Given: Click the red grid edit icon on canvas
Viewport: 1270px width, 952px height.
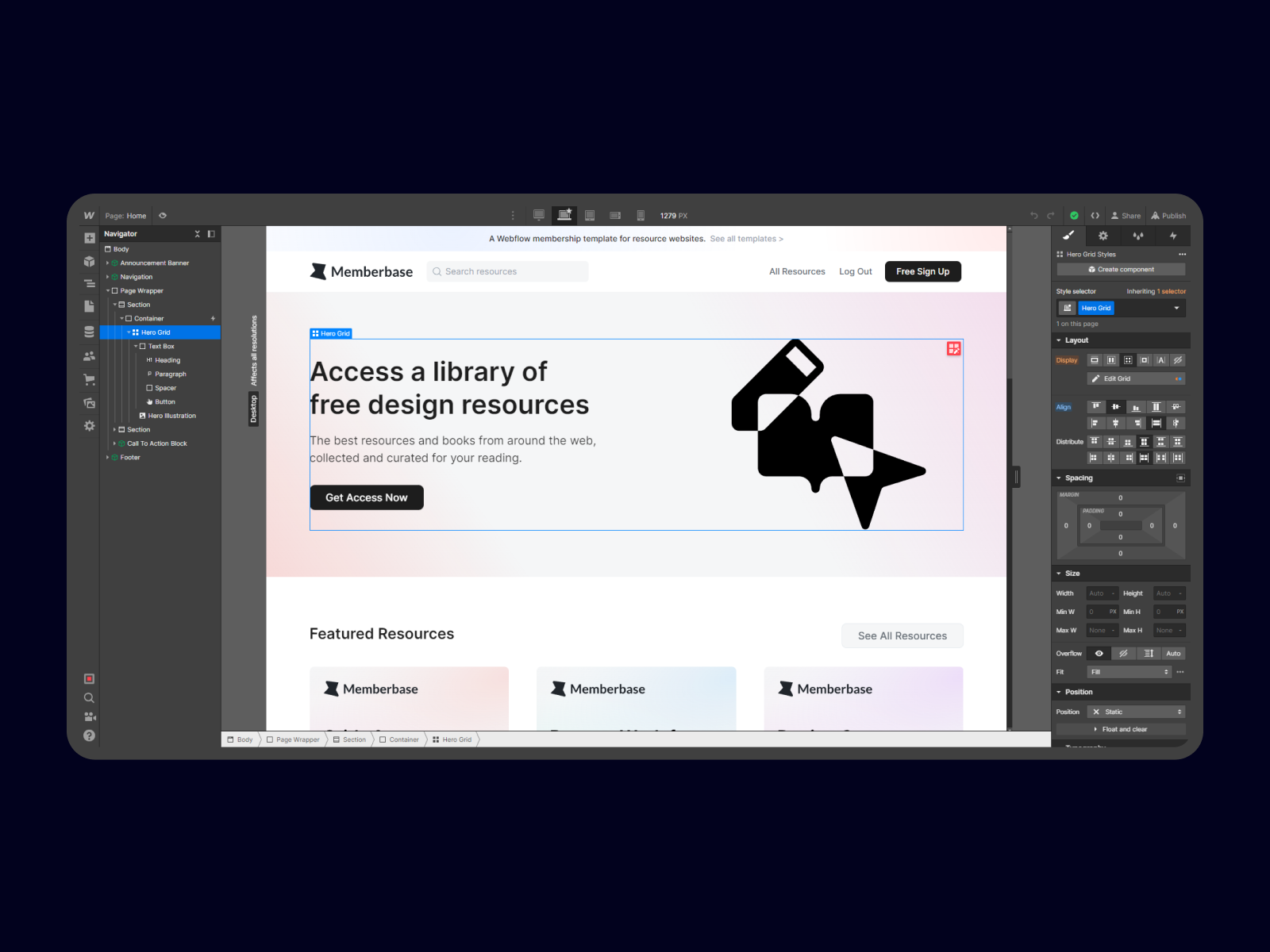Looking at the screenshot, I should 954,348.
